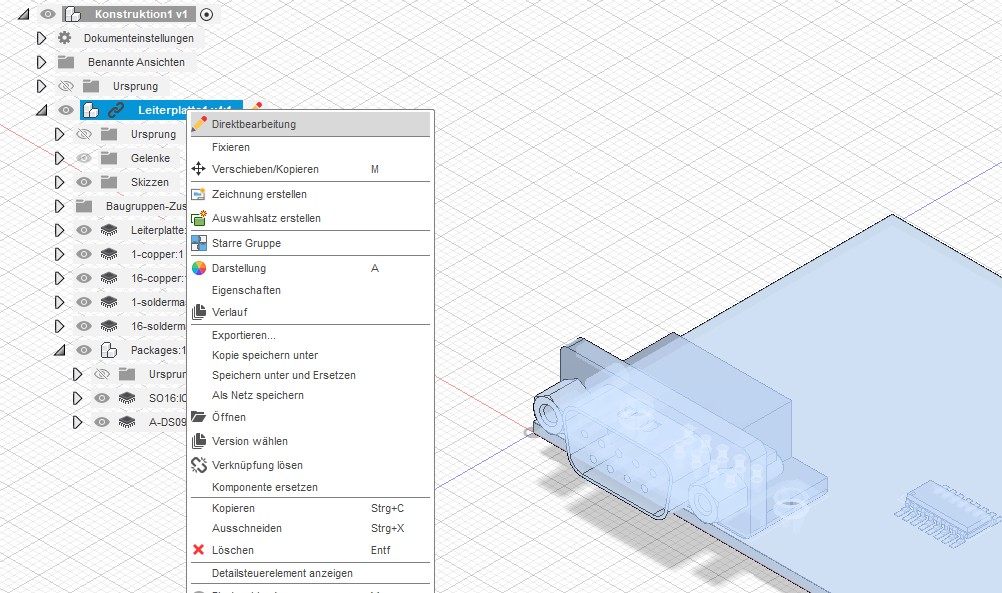1002x593 pixels.
Task: Hide the 16-copper body
Action: click(84, 278)
